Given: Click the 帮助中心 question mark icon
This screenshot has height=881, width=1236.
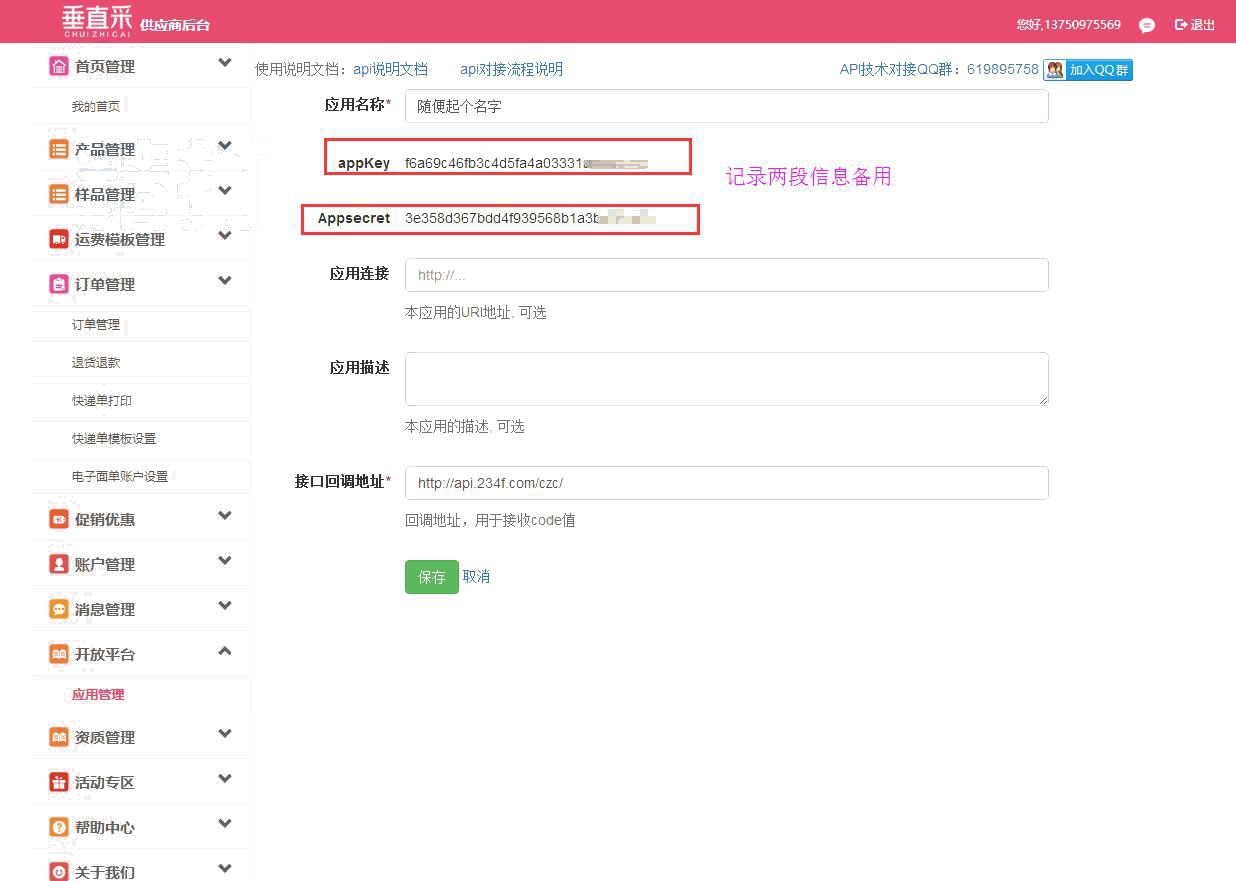Looking at the screenshot, I should [59, 827].
